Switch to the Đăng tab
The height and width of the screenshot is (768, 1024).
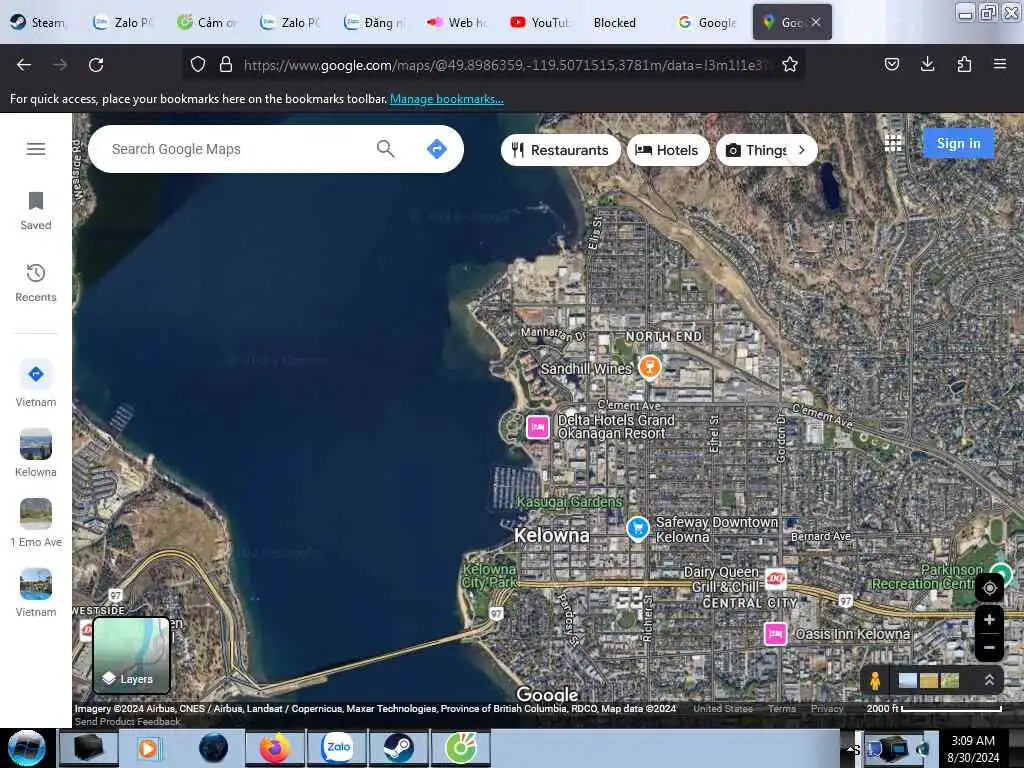[374, 22]
